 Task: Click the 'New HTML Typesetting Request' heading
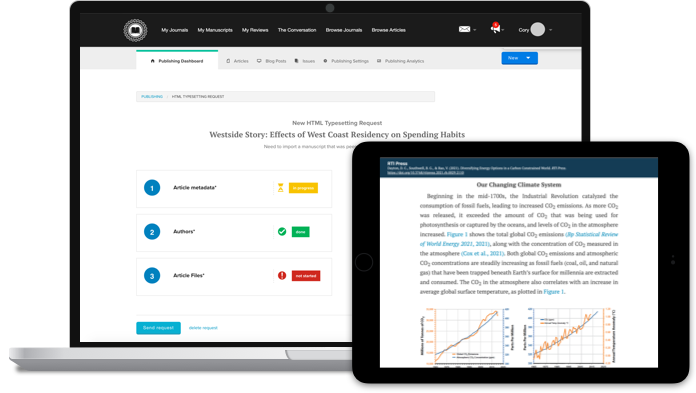(x=337, y=123)
